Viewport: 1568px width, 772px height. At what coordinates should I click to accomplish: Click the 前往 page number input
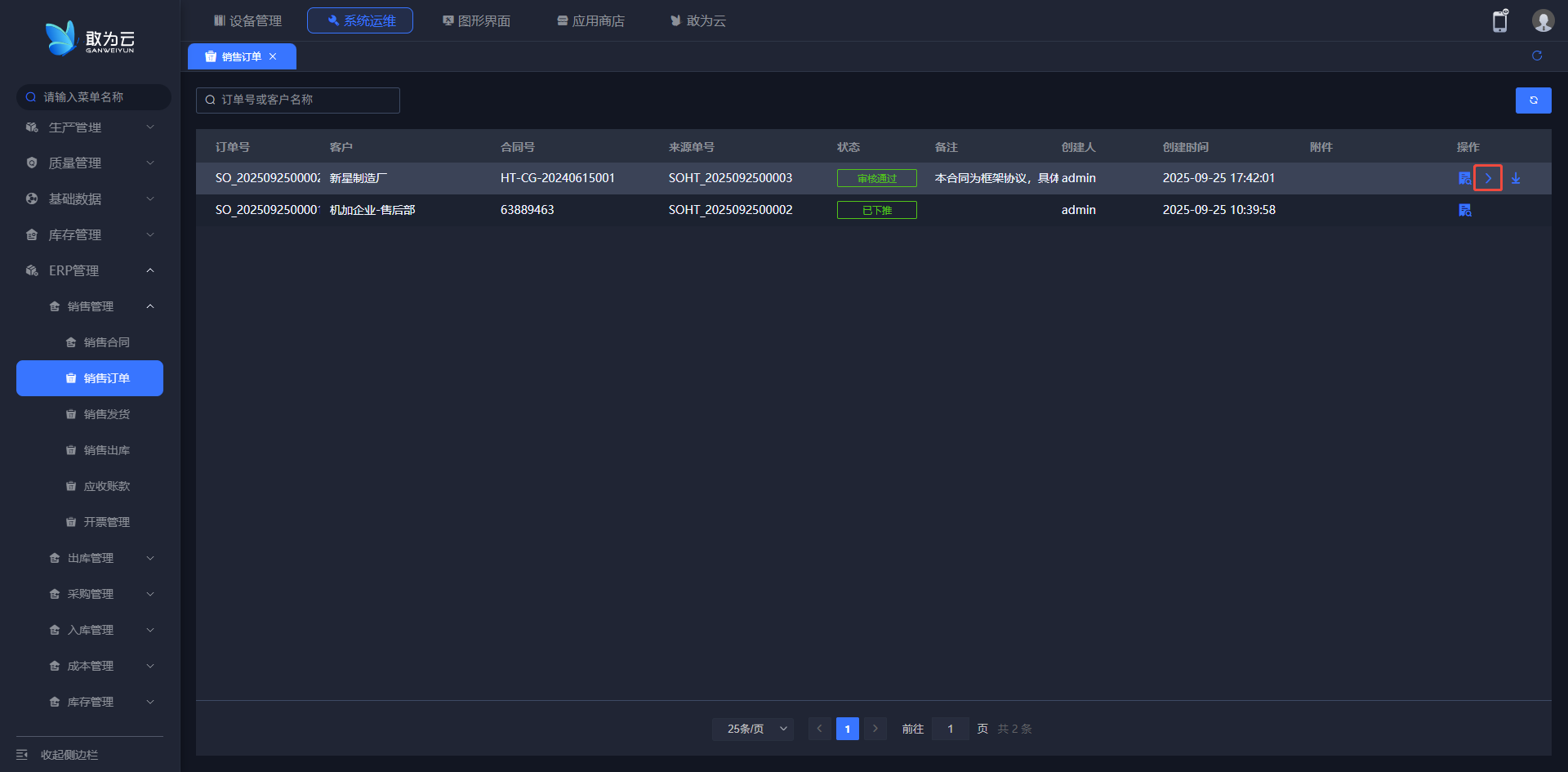pyautogui.click(x=951, y=729)
